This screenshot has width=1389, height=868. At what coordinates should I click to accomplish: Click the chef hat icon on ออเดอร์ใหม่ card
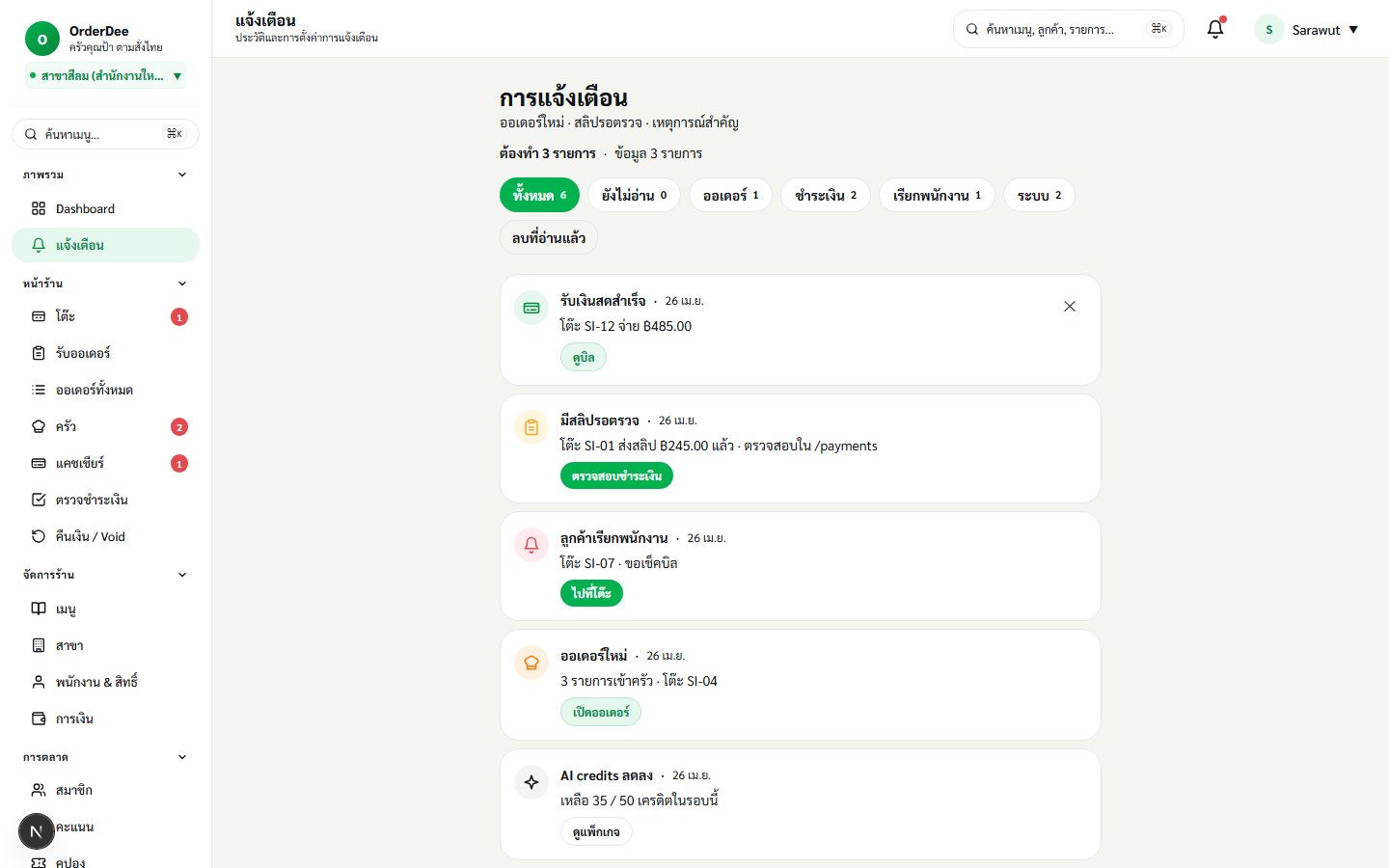pyautogui.click(x=531, y=663)
